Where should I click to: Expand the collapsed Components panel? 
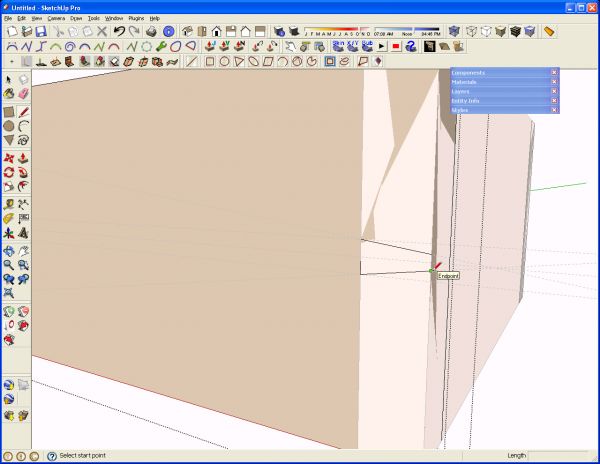505,72
